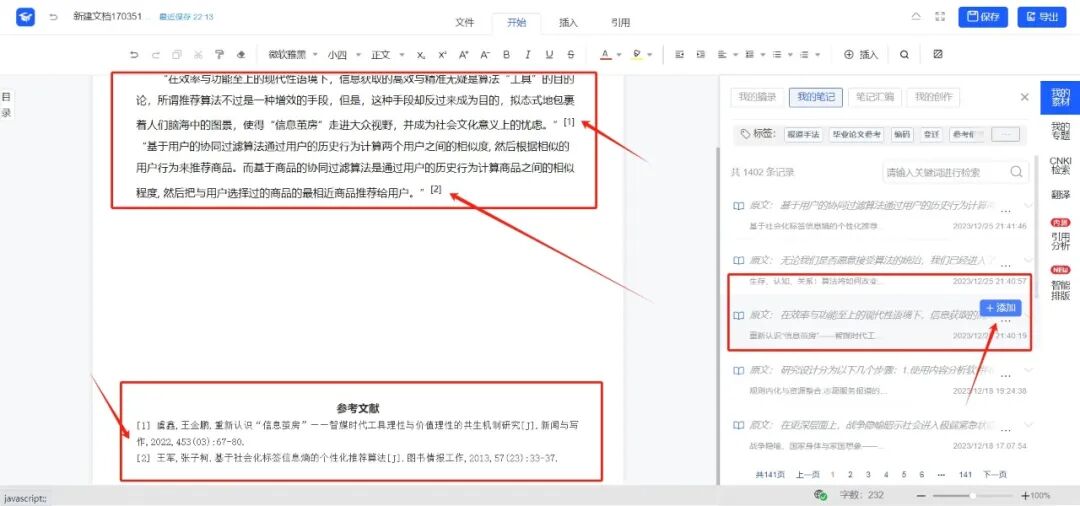Open the font color dropdown arrow
Image resolution: width=1080 pixels, height=506 pixels.
619,54
